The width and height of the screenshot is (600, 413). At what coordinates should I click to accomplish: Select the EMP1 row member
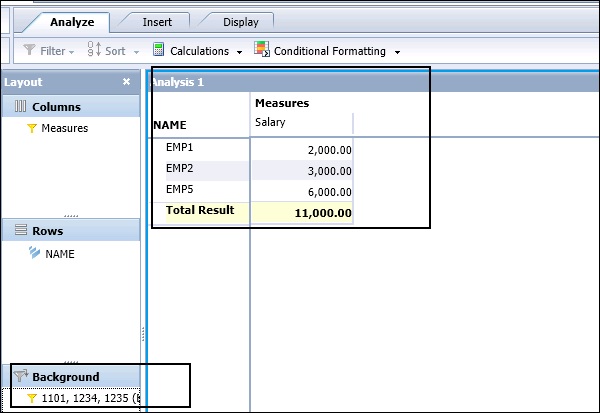pyautogui.click(x=179, y=147)
